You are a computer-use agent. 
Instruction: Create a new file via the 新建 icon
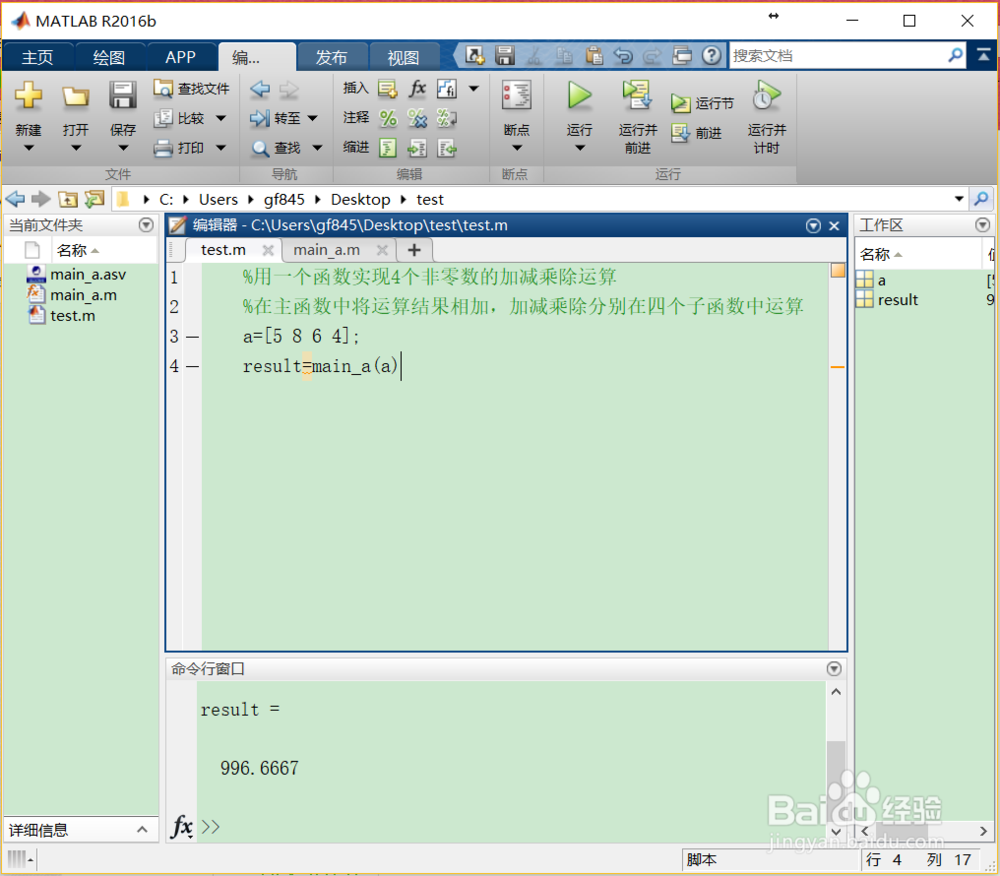click(x=29, y=97)
